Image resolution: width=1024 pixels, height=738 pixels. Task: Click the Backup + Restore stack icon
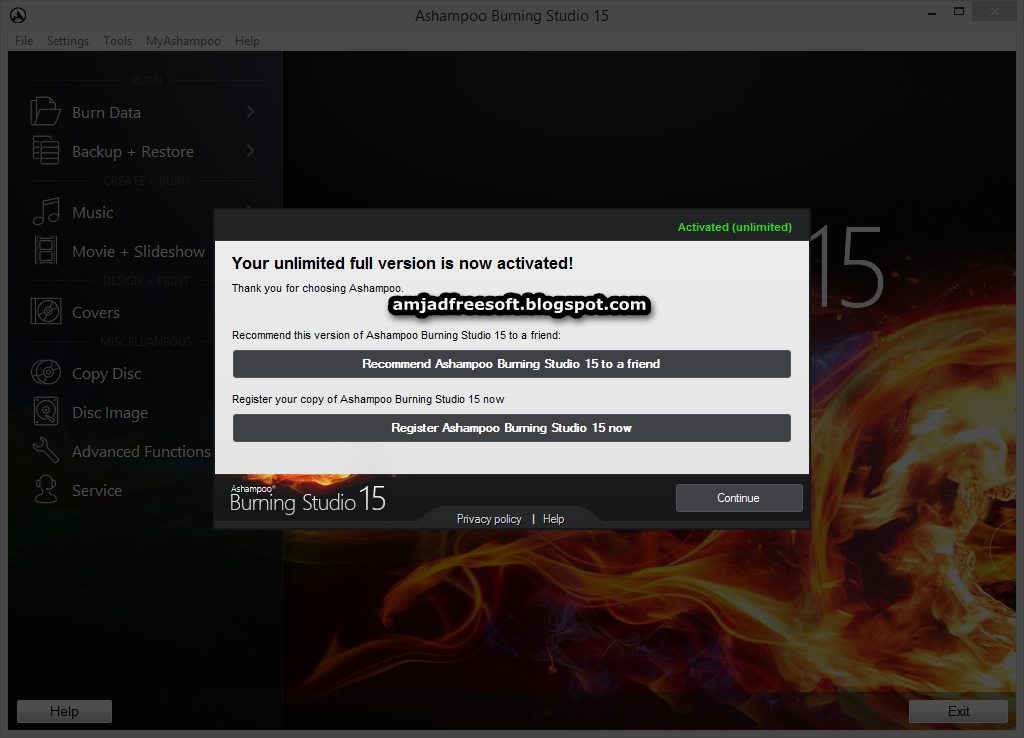pyautogui.click(x=46, y=150)
